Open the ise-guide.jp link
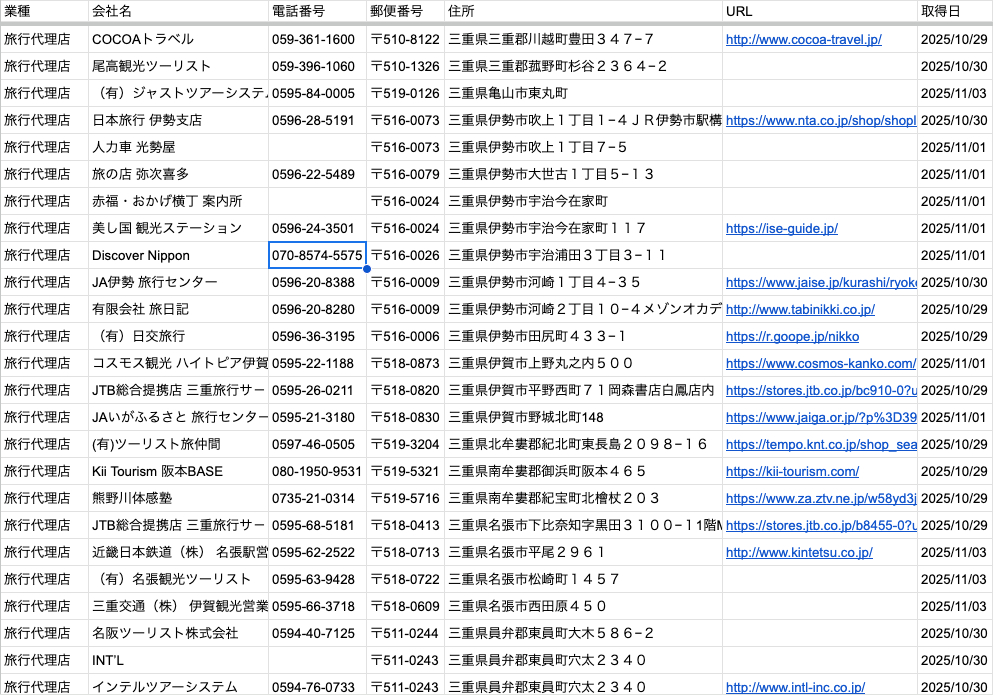This screenshot has height=695, width=993. point(781,228)
